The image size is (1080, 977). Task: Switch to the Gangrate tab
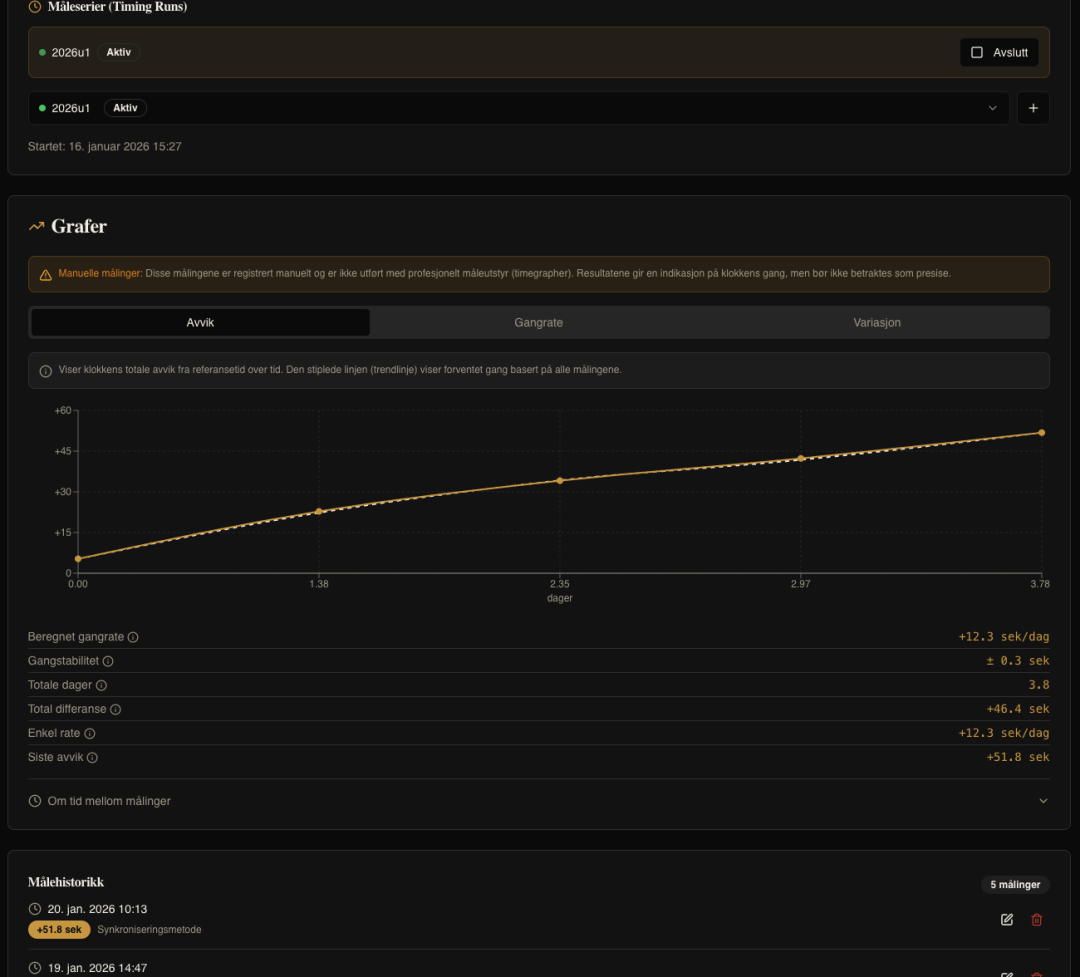click(539, 322)
